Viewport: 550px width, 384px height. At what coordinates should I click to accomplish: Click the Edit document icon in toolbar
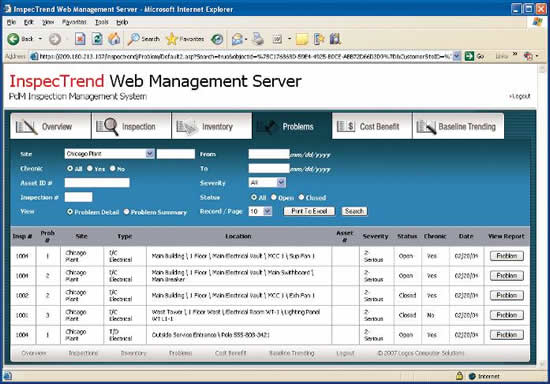coord(277,39)
